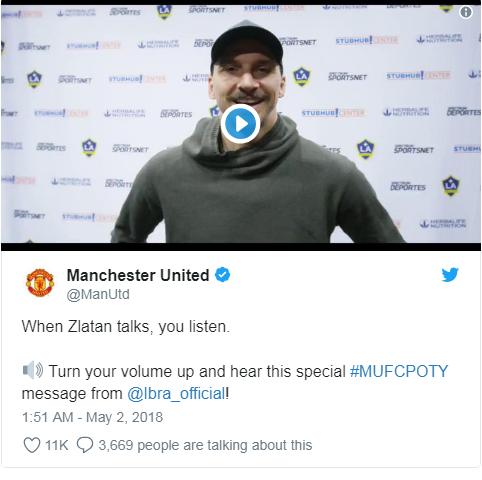482x480 pixels.
Task: Click the 'When Zlatan talks, you listen.' text
Action: tap(126, 326)
